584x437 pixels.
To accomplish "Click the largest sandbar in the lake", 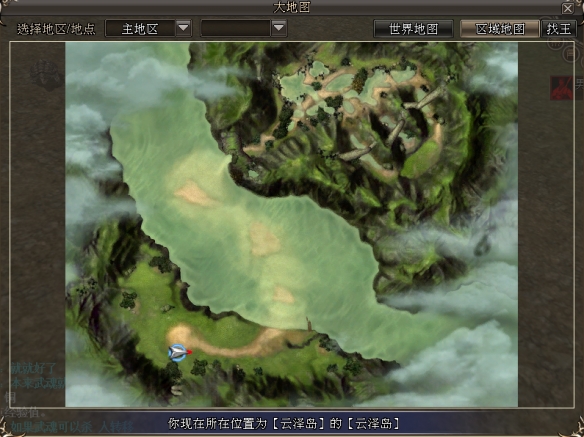I will (x=264, y=239).
